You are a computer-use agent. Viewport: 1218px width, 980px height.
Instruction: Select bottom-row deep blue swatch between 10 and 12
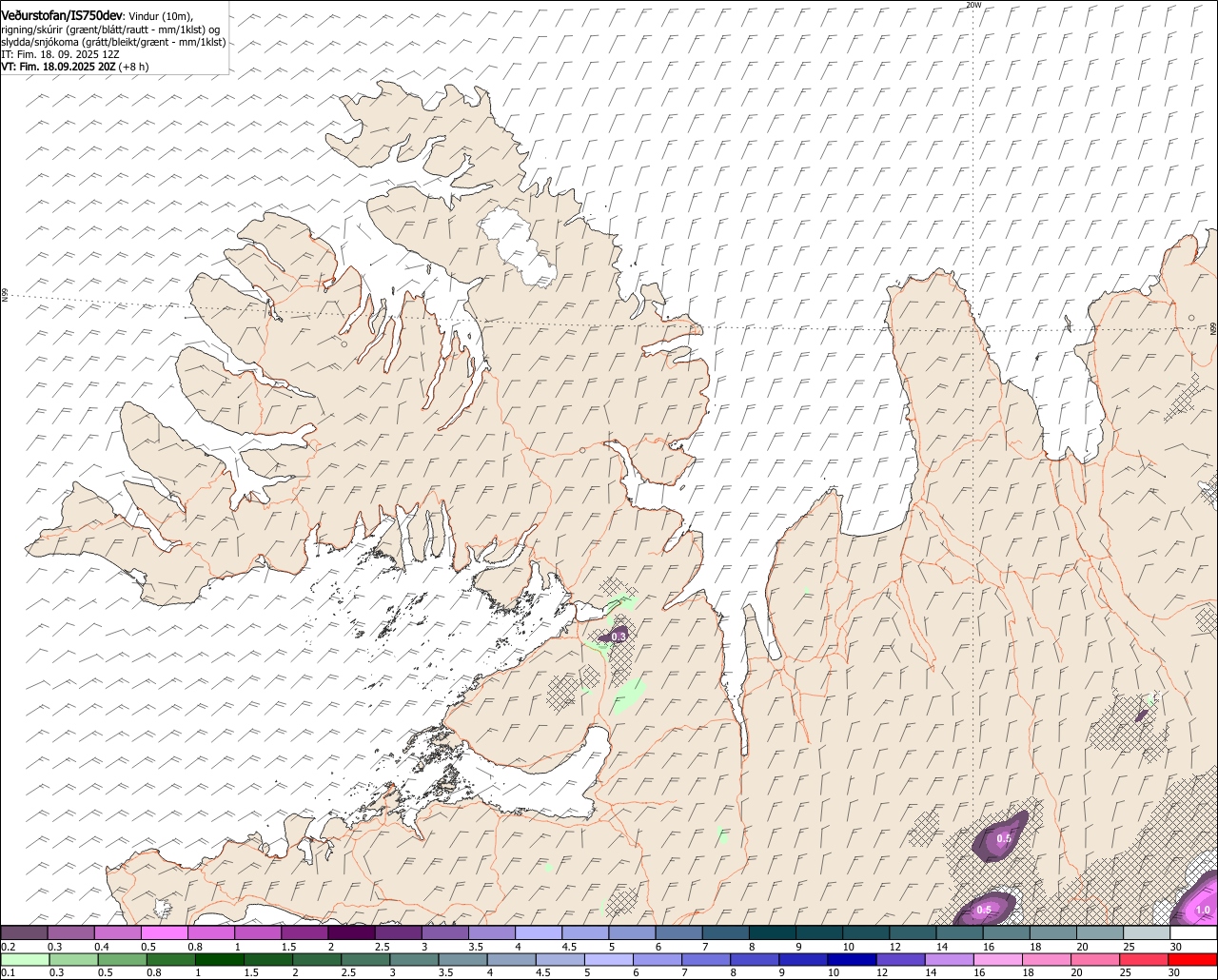(x=853, y=959)
